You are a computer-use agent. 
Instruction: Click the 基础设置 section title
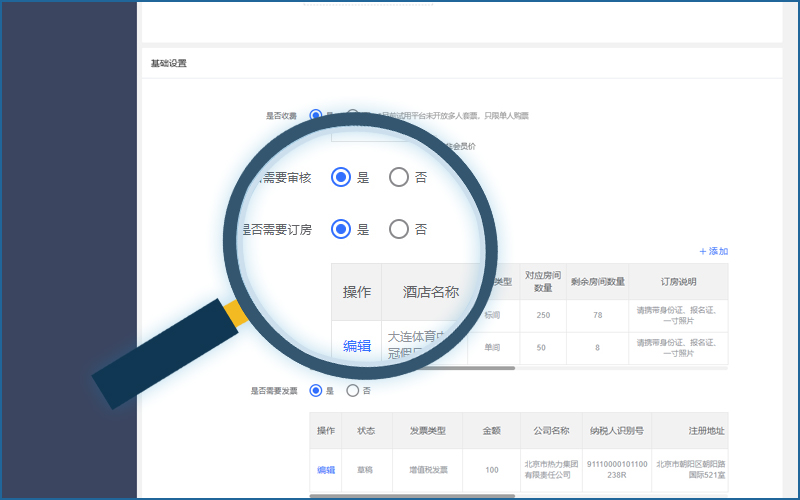click(x=169, y=63)
